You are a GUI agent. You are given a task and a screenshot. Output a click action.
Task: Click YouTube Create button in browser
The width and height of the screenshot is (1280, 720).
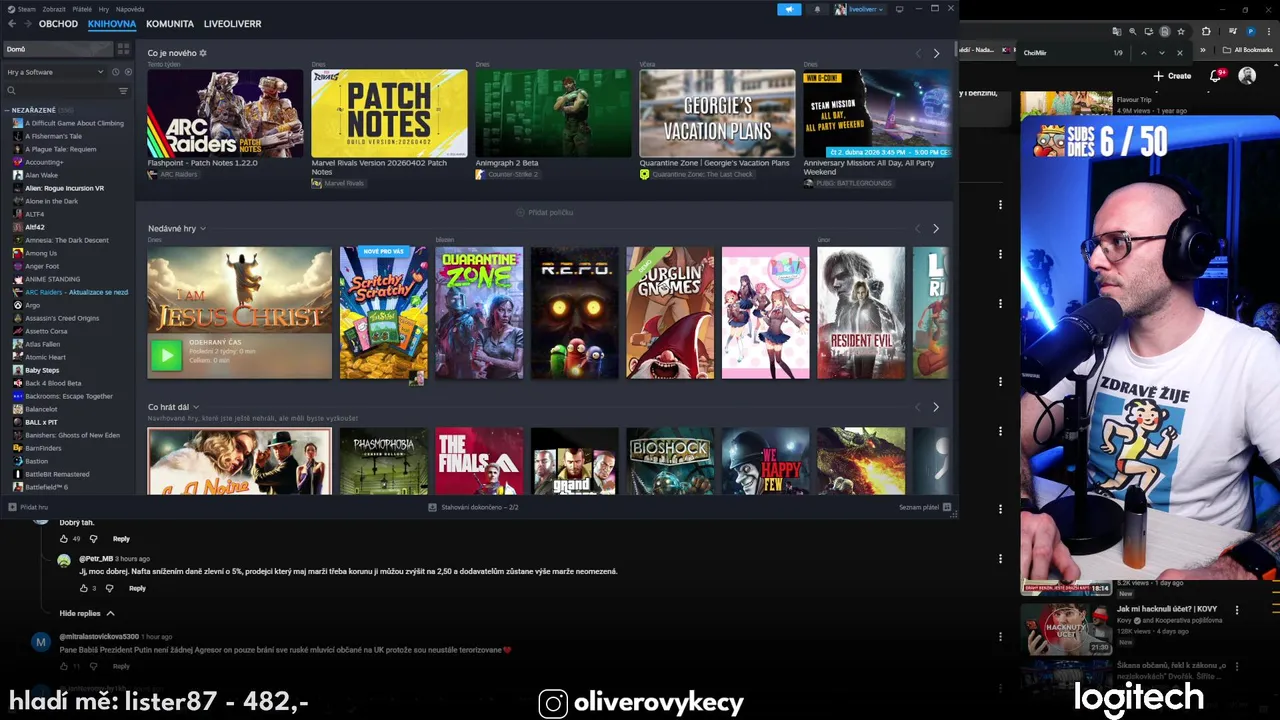[x=1172, y=76]
